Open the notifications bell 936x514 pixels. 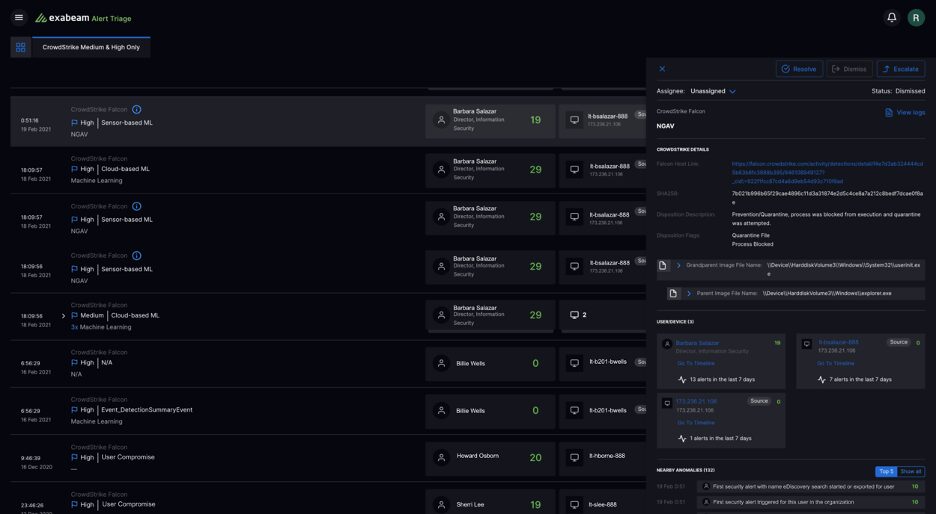[891, 17]
